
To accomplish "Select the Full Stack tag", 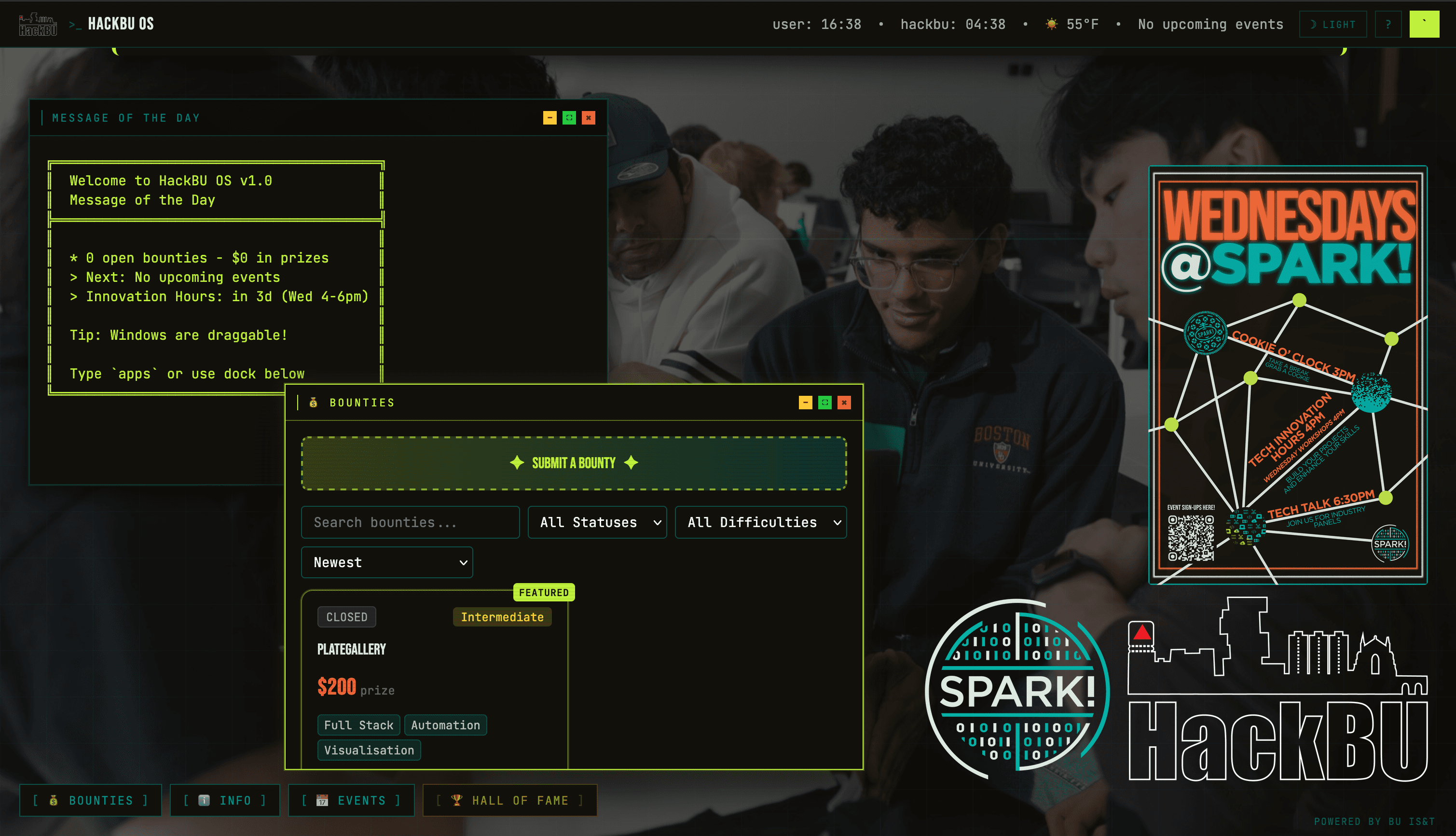I will [358, 725].
